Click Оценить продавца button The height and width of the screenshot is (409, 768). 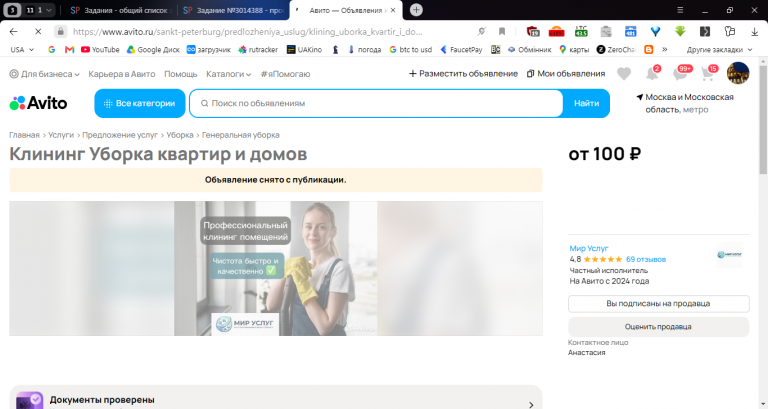(658, 327)
